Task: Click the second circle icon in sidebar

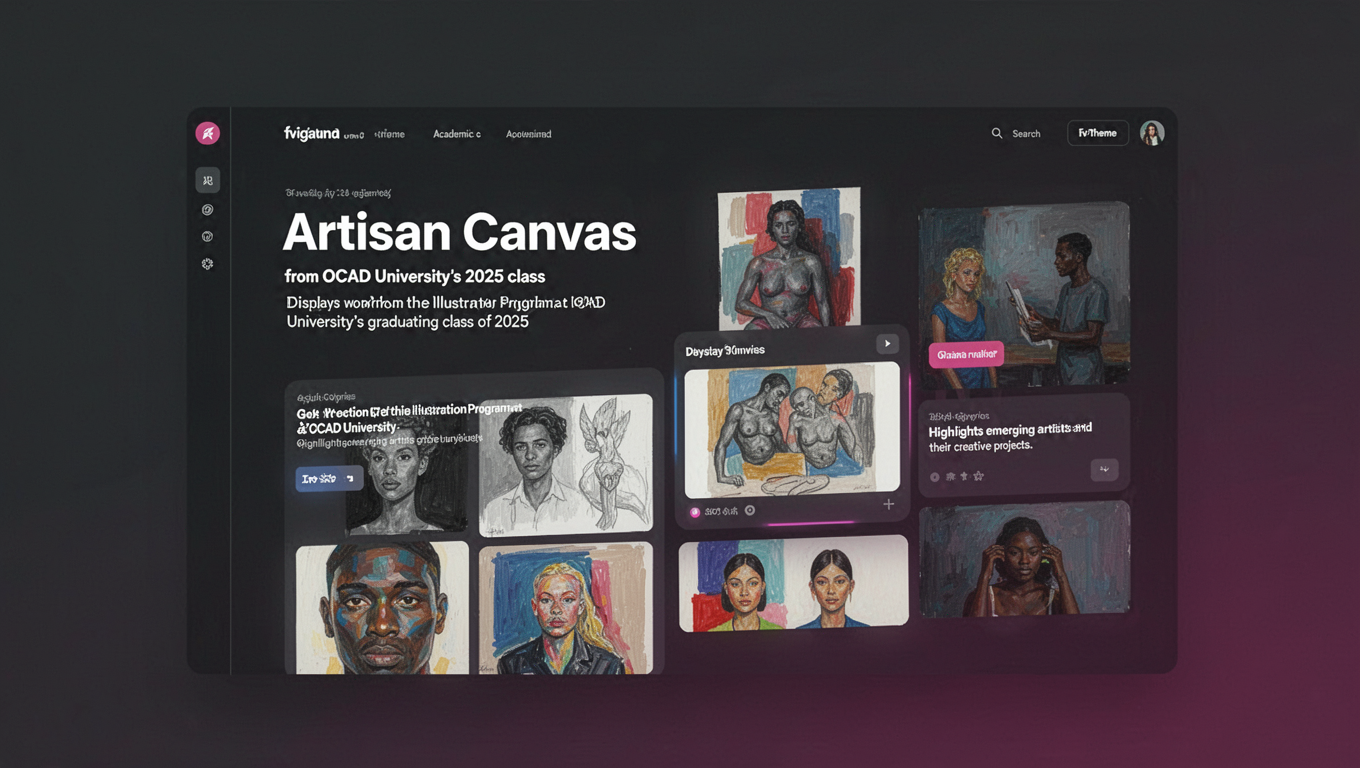Action: (x=207, y=236)
